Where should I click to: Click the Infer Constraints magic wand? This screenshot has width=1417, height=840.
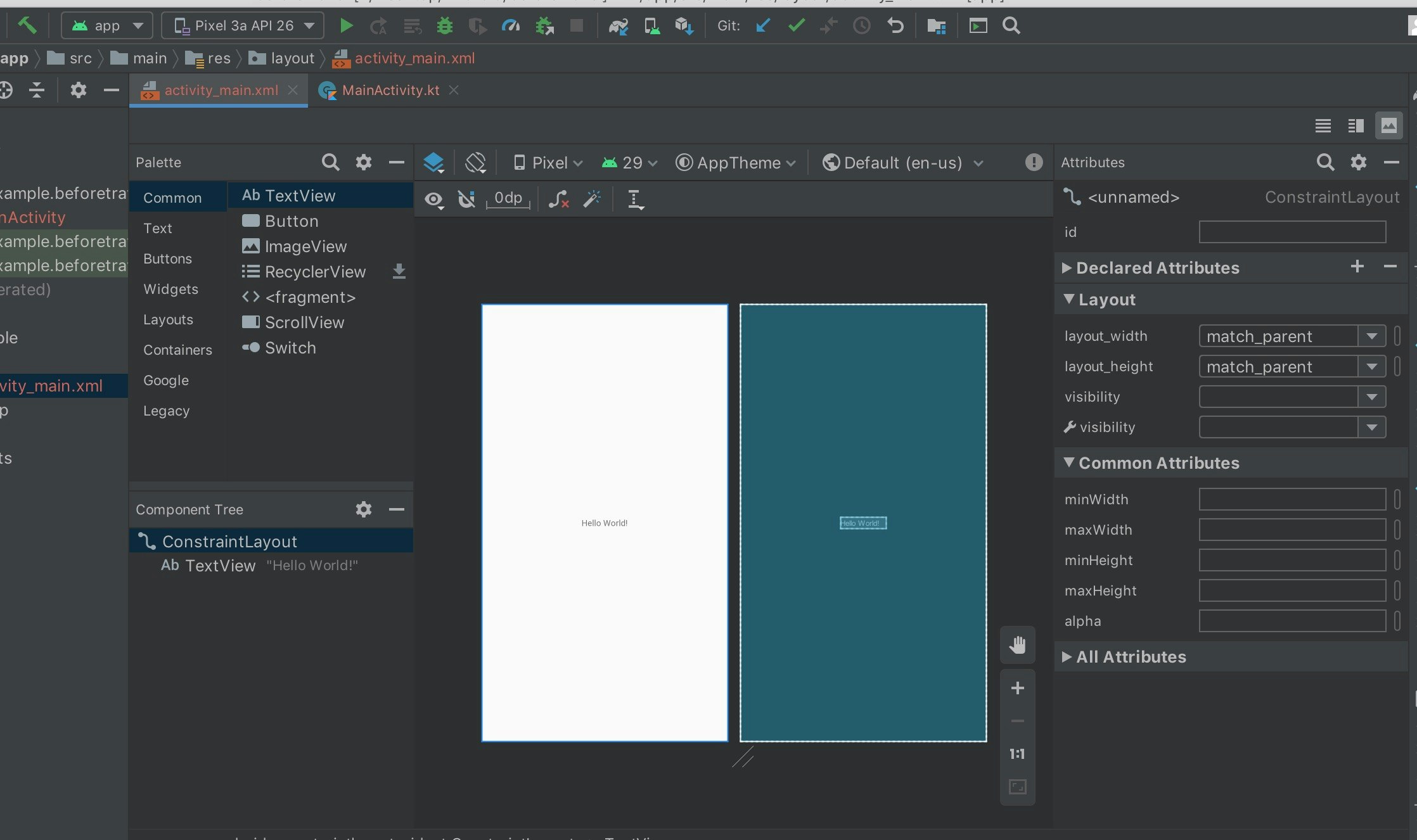tap(592, 200)
